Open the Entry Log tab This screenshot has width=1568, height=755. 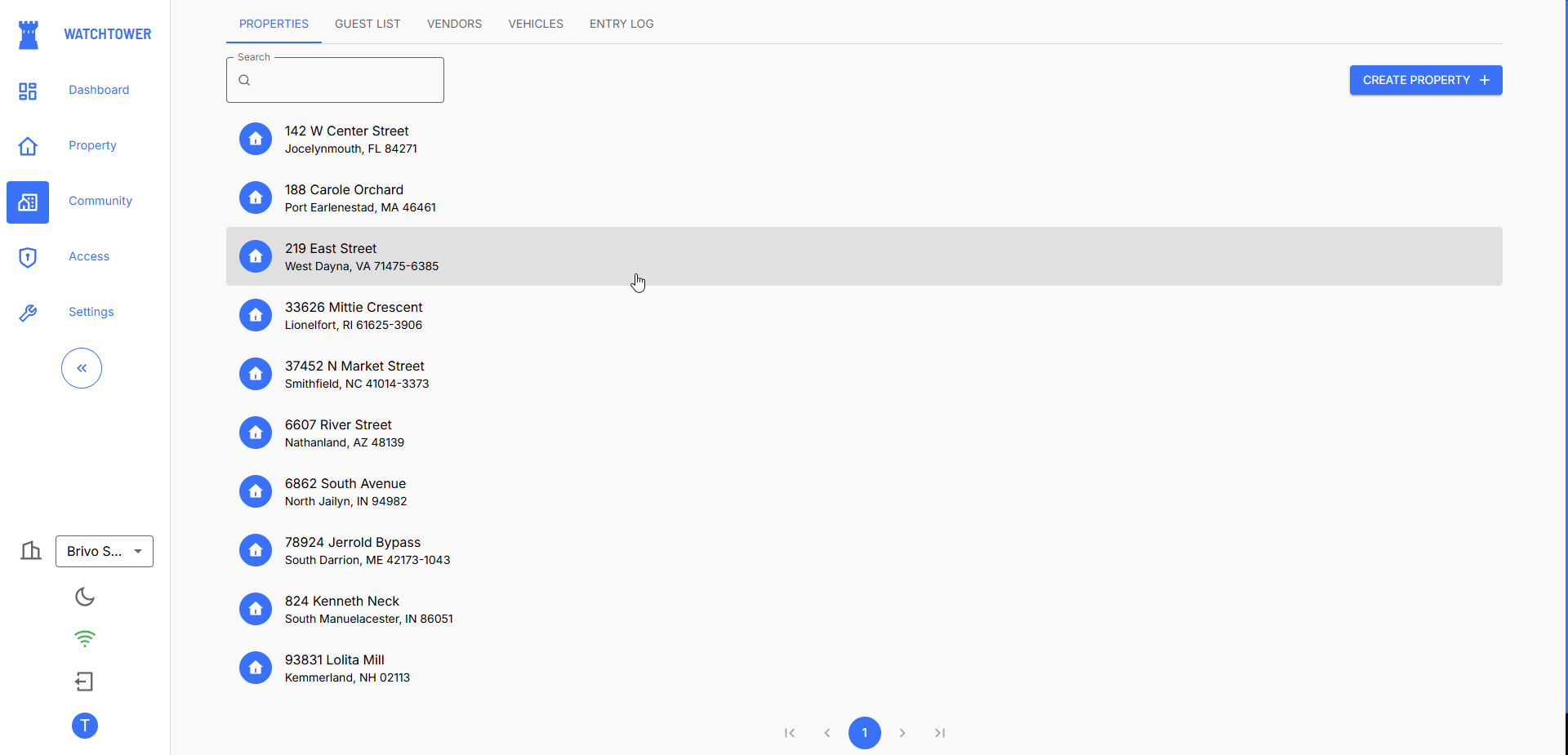tap(621, 24)
